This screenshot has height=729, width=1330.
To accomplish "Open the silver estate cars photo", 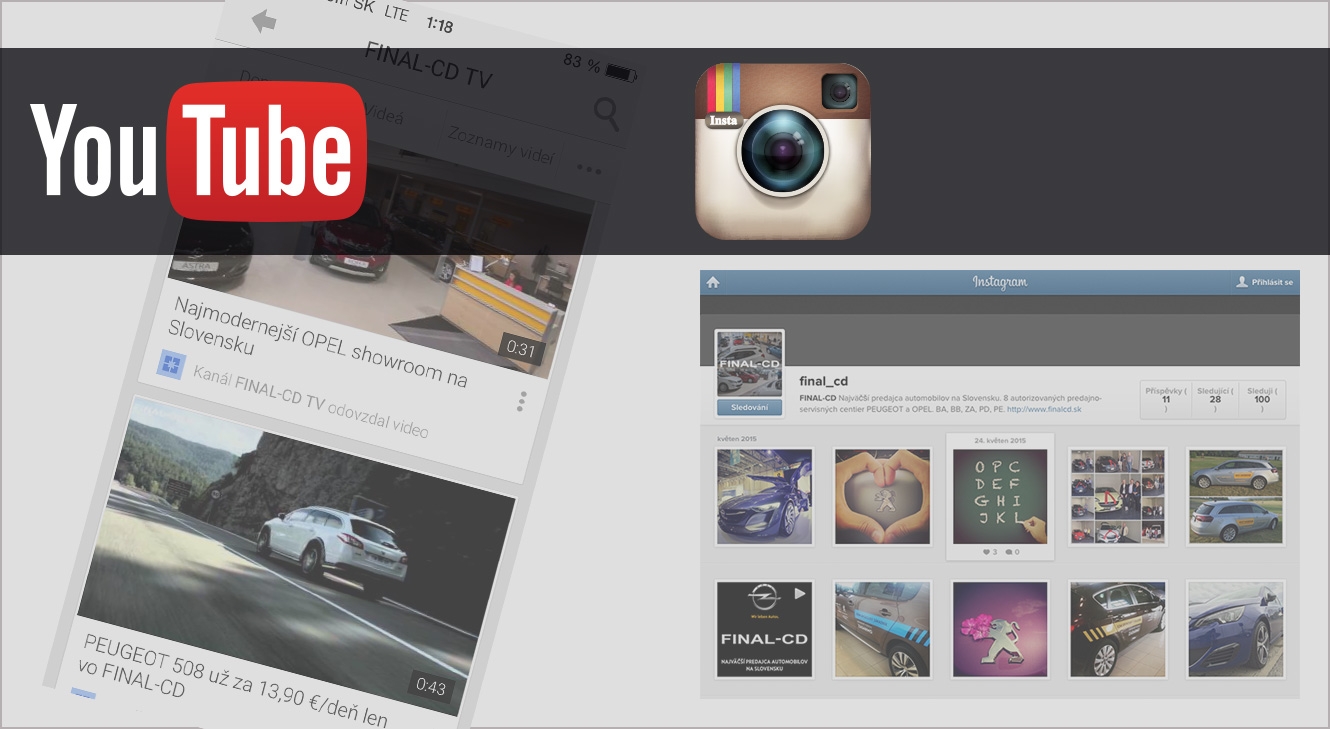I will click(1235, 496).
